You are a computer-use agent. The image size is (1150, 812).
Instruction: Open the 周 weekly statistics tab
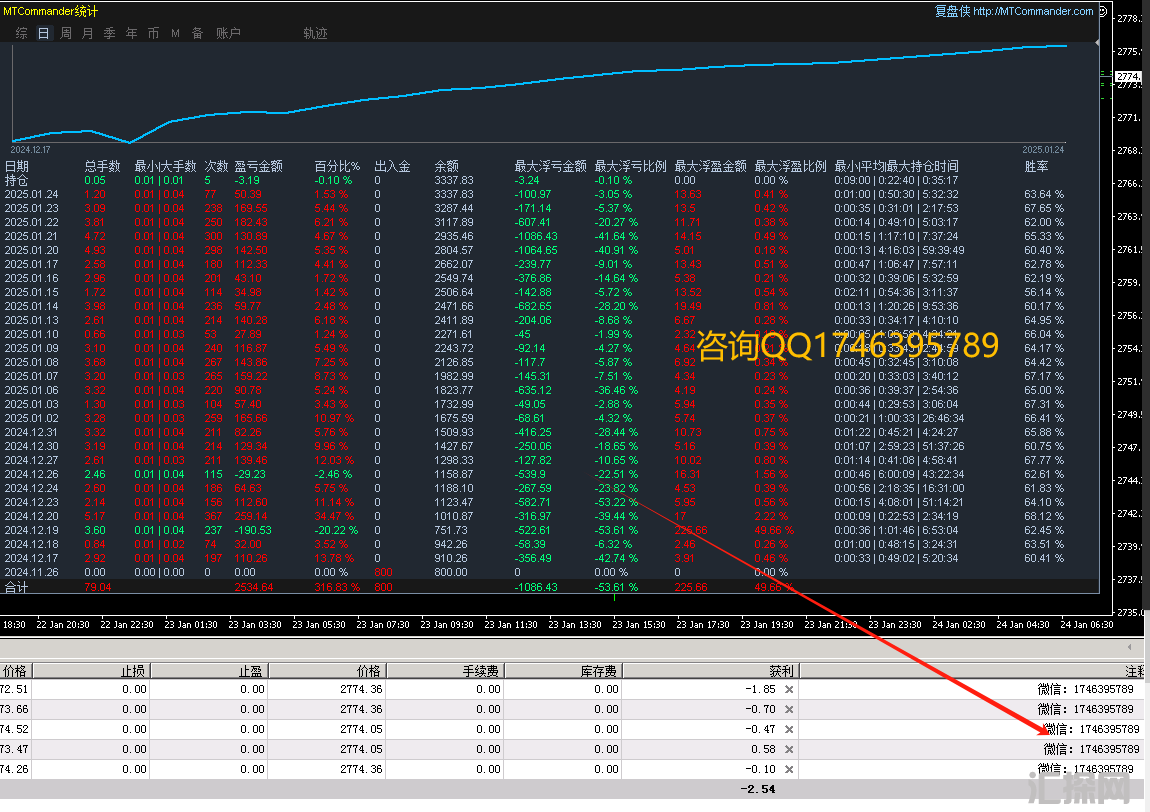coord(66,33)
